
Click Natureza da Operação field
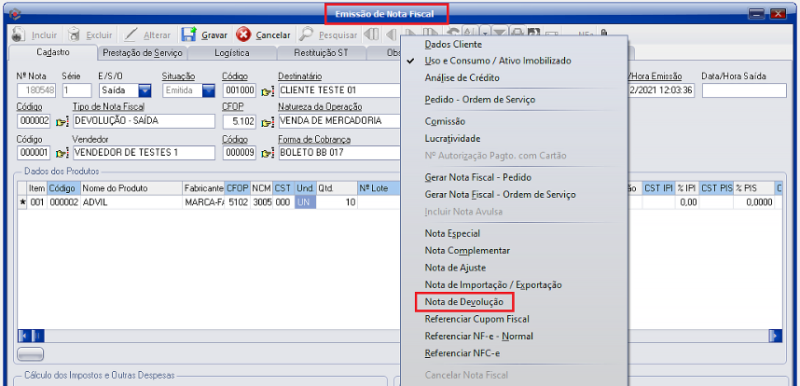pos(339,121)
